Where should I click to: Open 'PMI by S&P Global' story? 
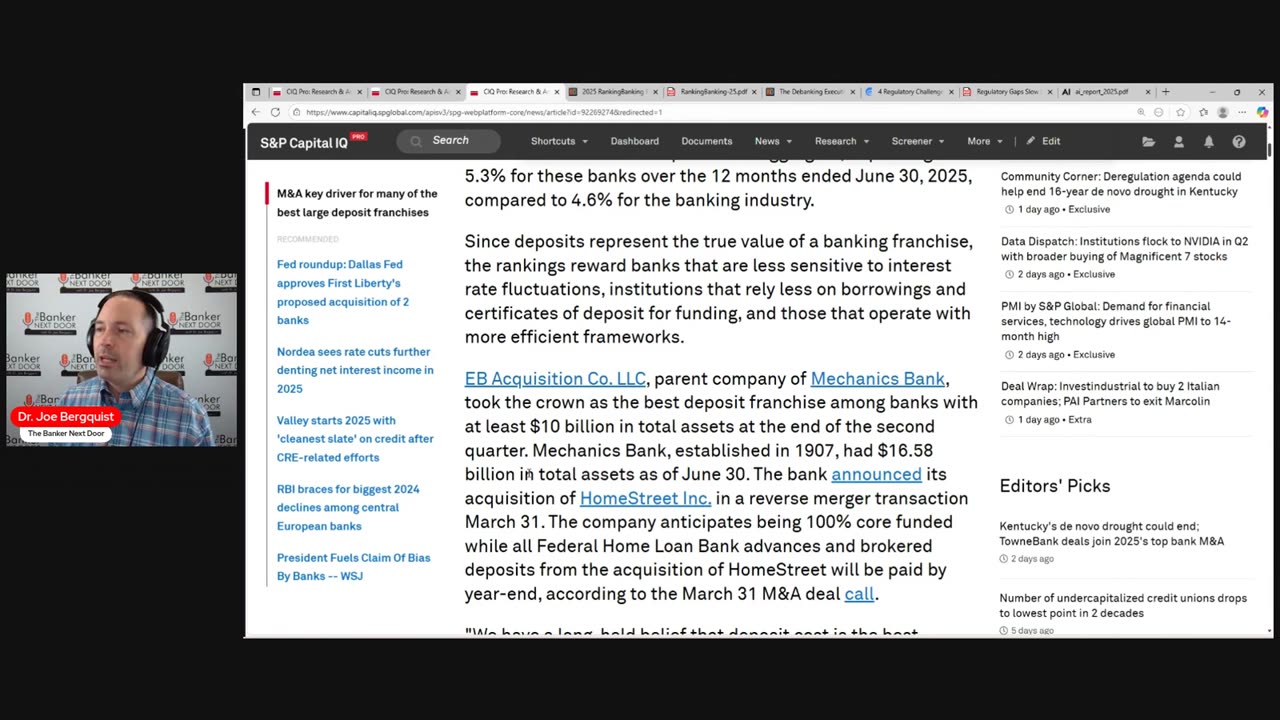[x=1116, y=321]
